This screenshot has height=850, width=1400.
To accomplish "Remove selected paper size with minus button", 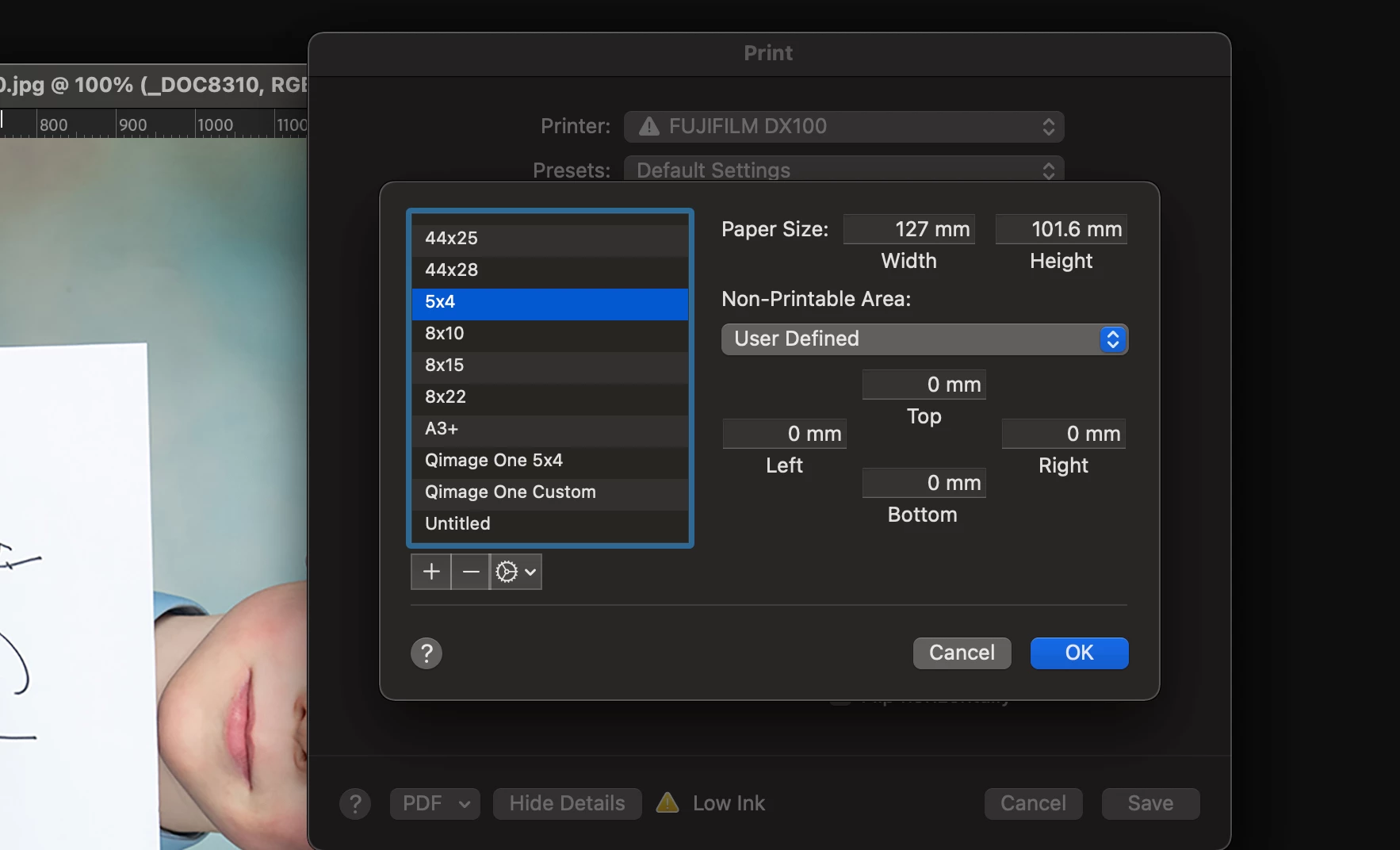I will pyautogui.click(x=471, y=572).
